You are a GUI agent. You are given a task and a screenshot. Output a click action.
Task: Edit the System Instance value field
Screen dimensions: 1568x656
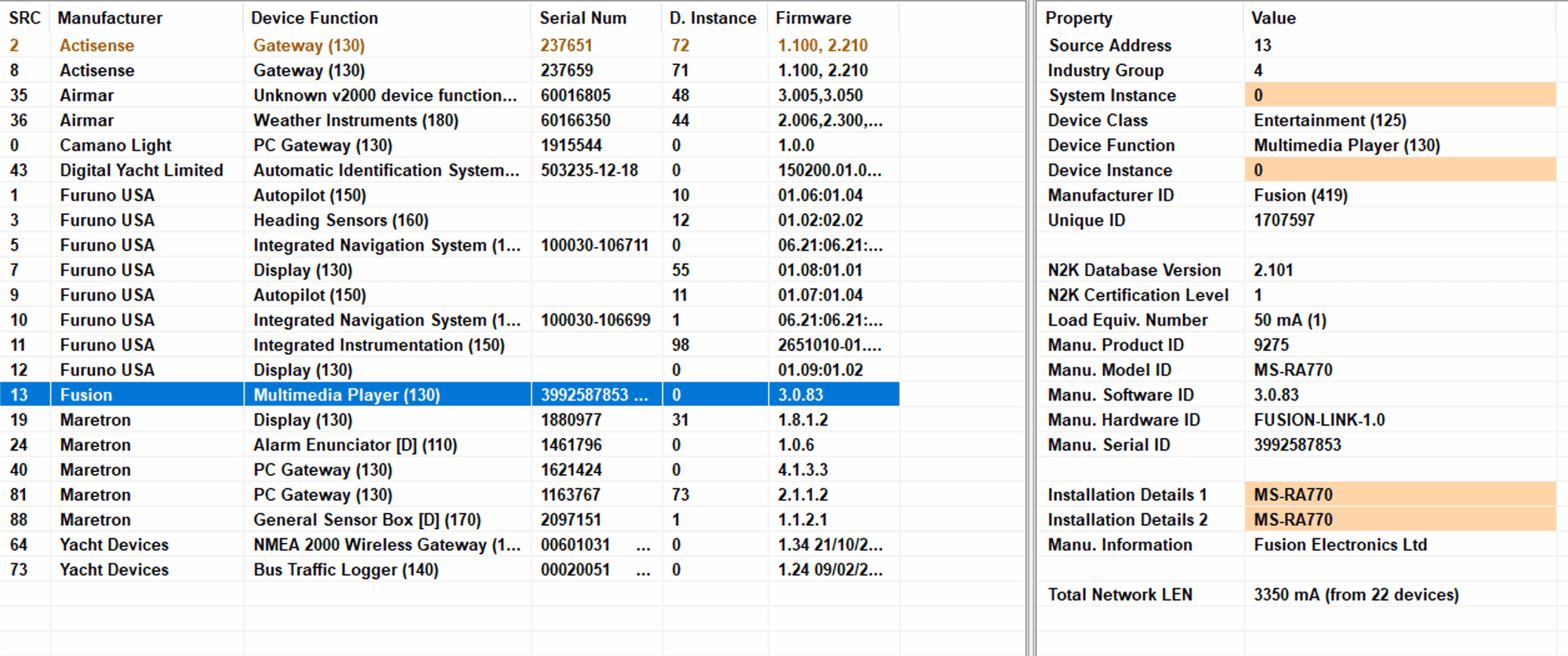pos(1400,96)
